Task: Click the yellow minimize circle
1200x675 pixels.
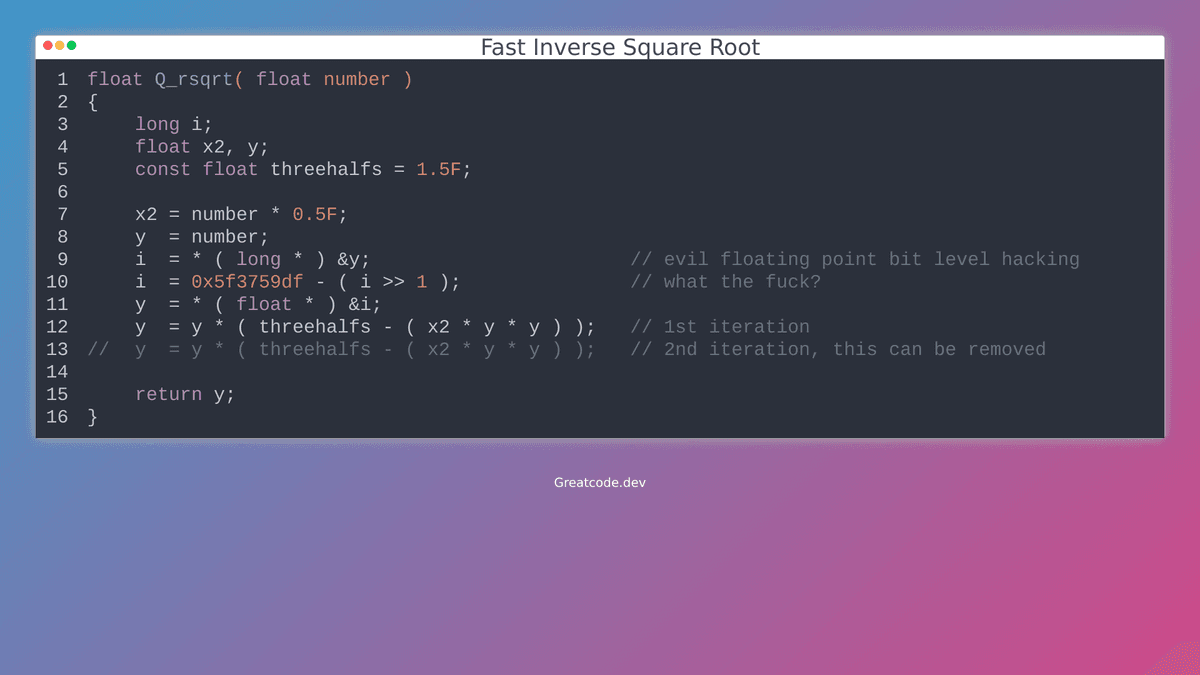Action: pos(59,46)
